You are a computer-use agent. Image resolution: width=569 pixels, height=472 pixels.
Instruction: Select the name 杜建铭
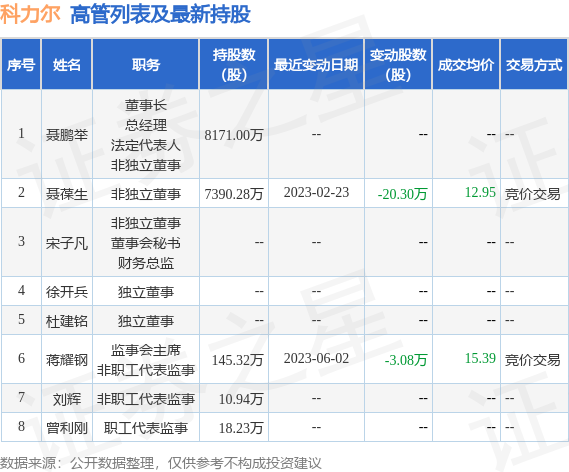pos(67,321)
